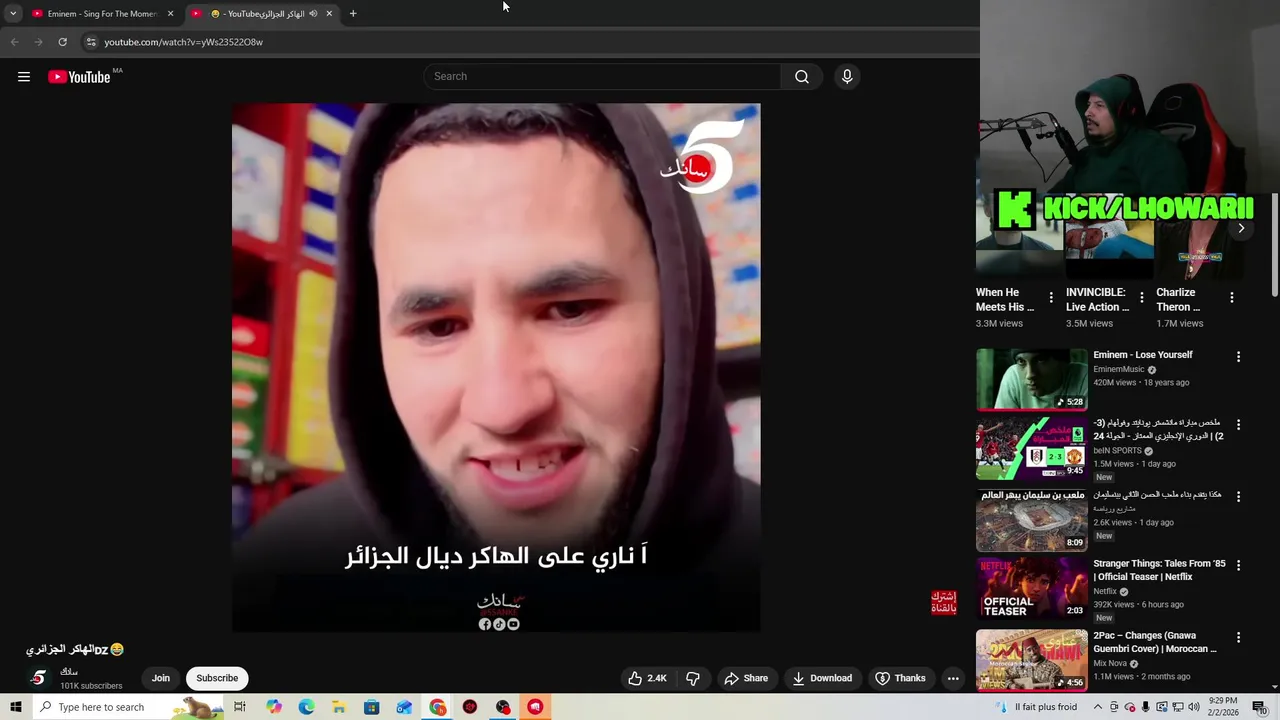
Task: Open File Explorer from the taskbar
Action: point(339,707)
